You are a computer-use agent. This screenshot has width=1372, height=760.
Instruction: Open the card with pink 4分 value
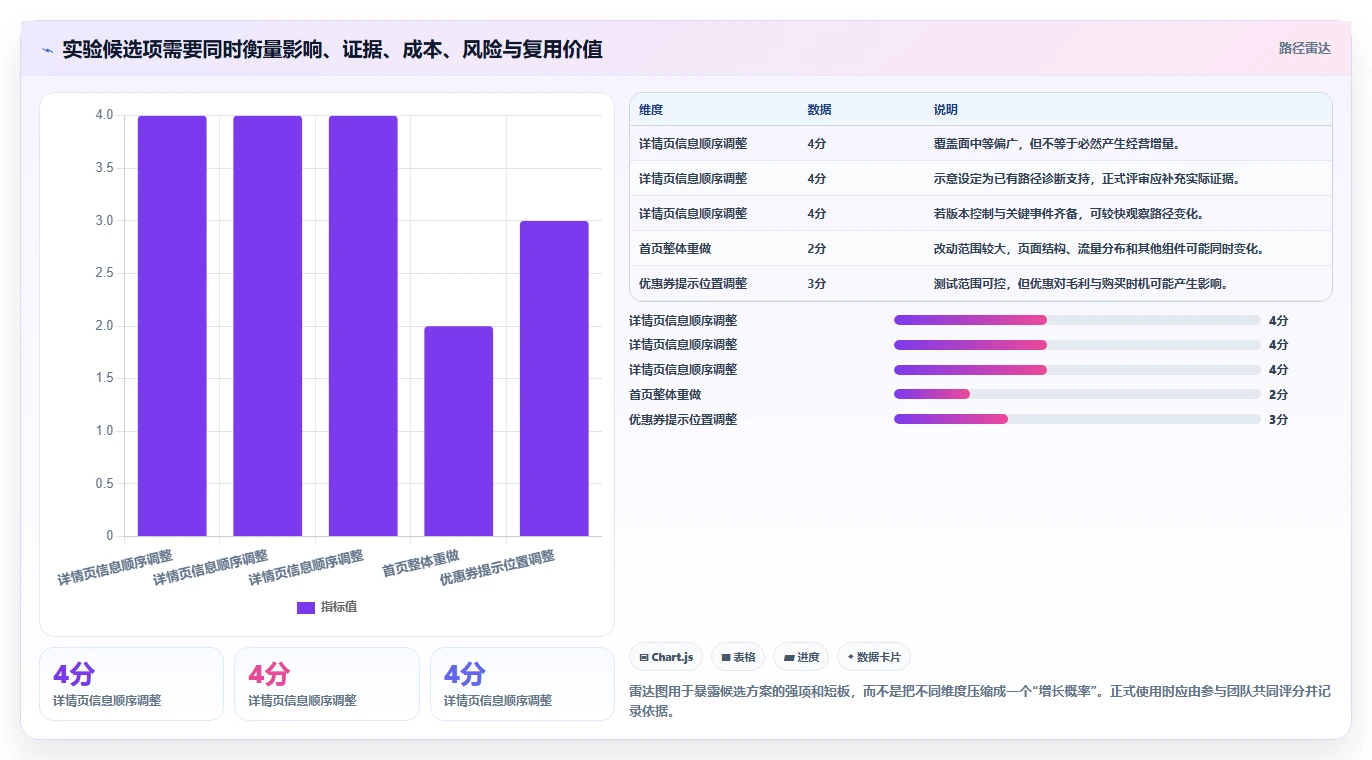327,684
